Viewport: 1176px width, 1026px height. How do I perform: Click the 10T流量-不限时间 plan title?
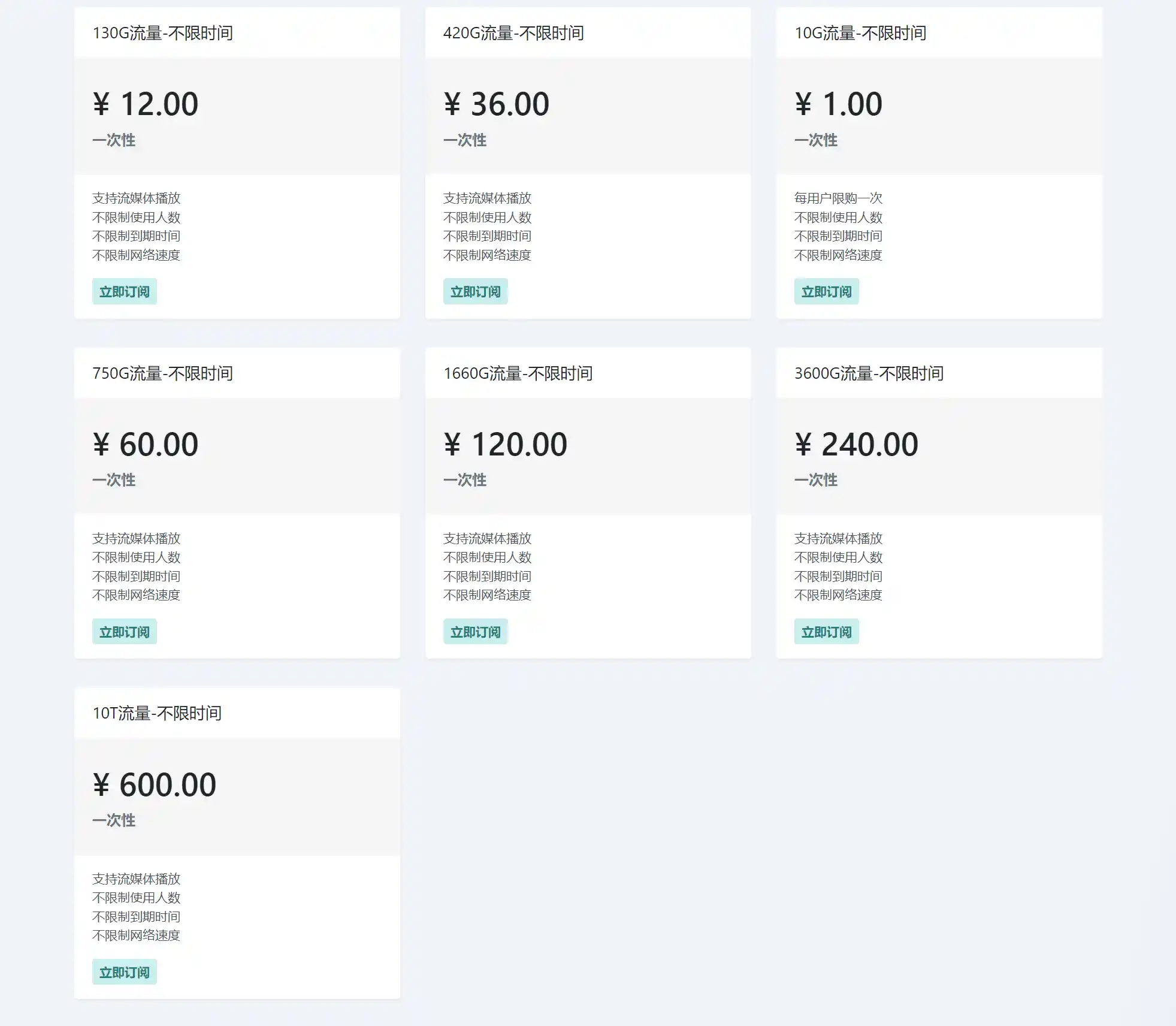click(x=157, y=713)
